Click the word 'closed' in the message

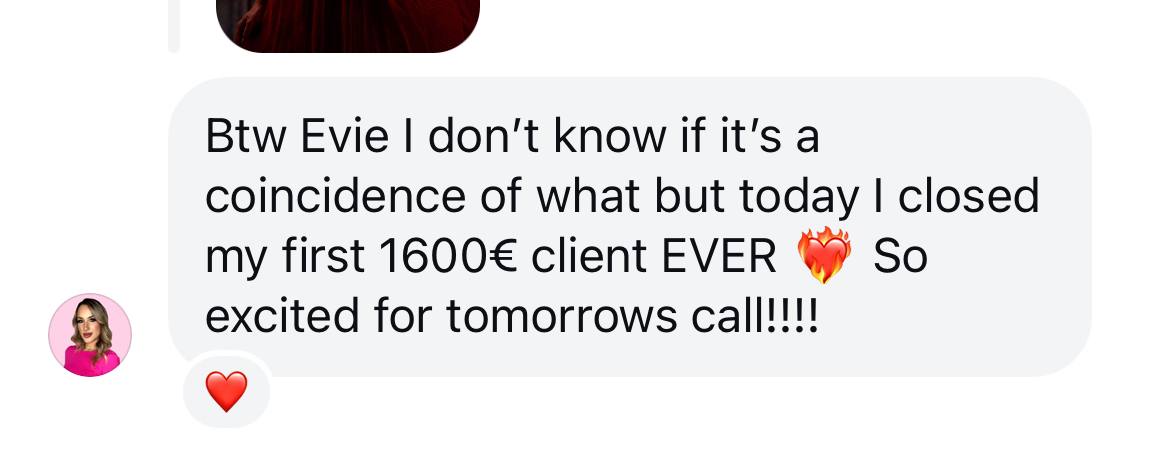pyautogui.click(x=968, y=197)
